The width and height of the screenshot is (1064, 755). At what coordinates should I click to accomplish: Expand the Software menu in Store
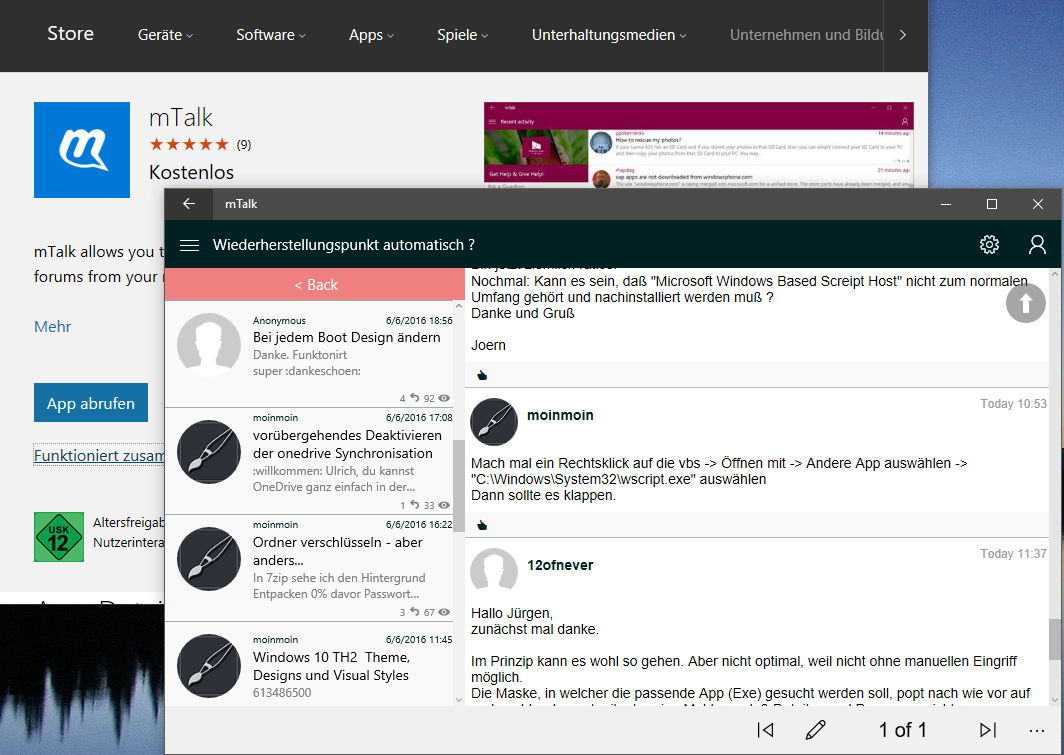270,35
